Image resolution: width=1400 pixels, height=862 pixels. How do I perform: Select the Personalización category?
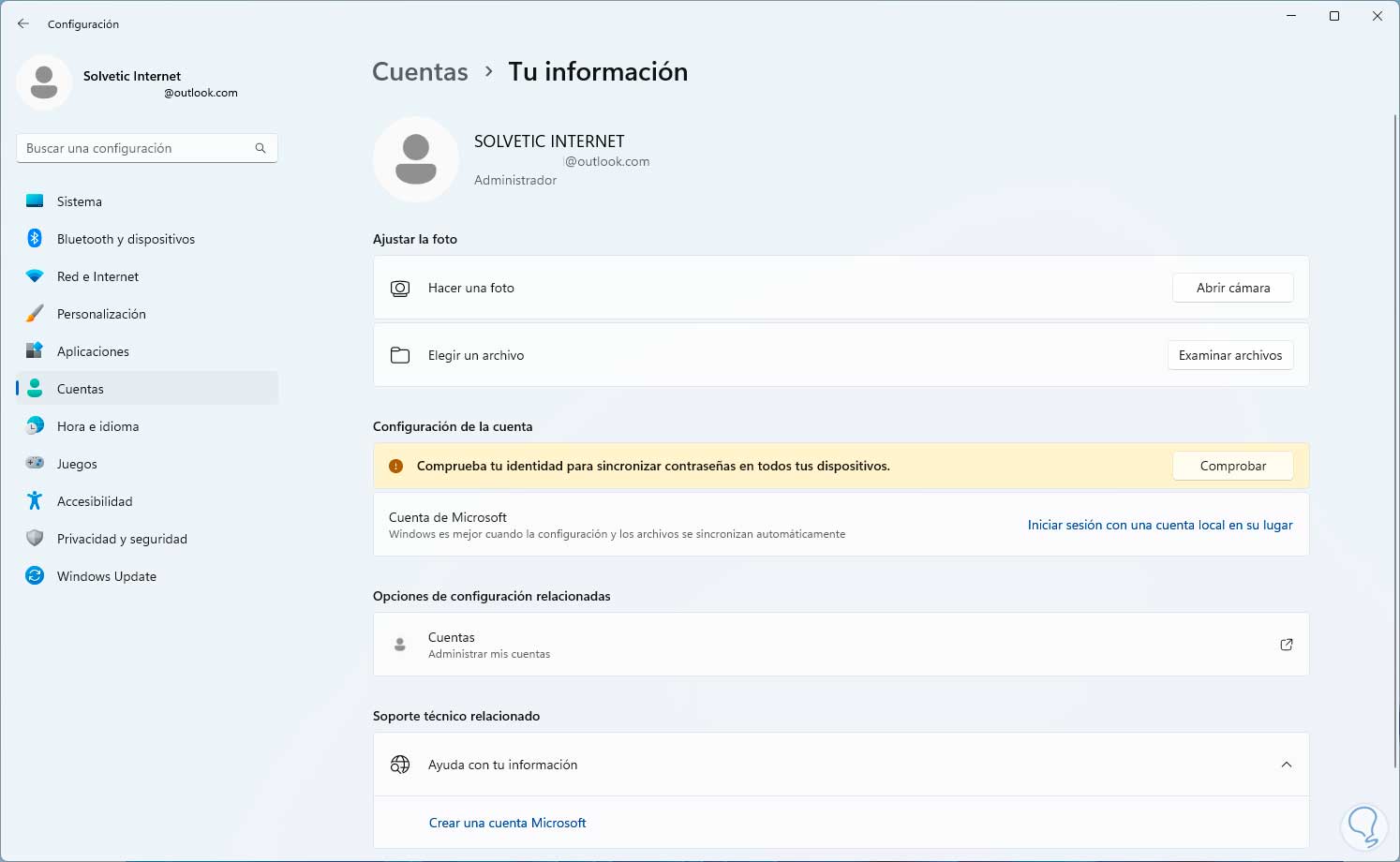pyautogui.click(x=147, y=314)
